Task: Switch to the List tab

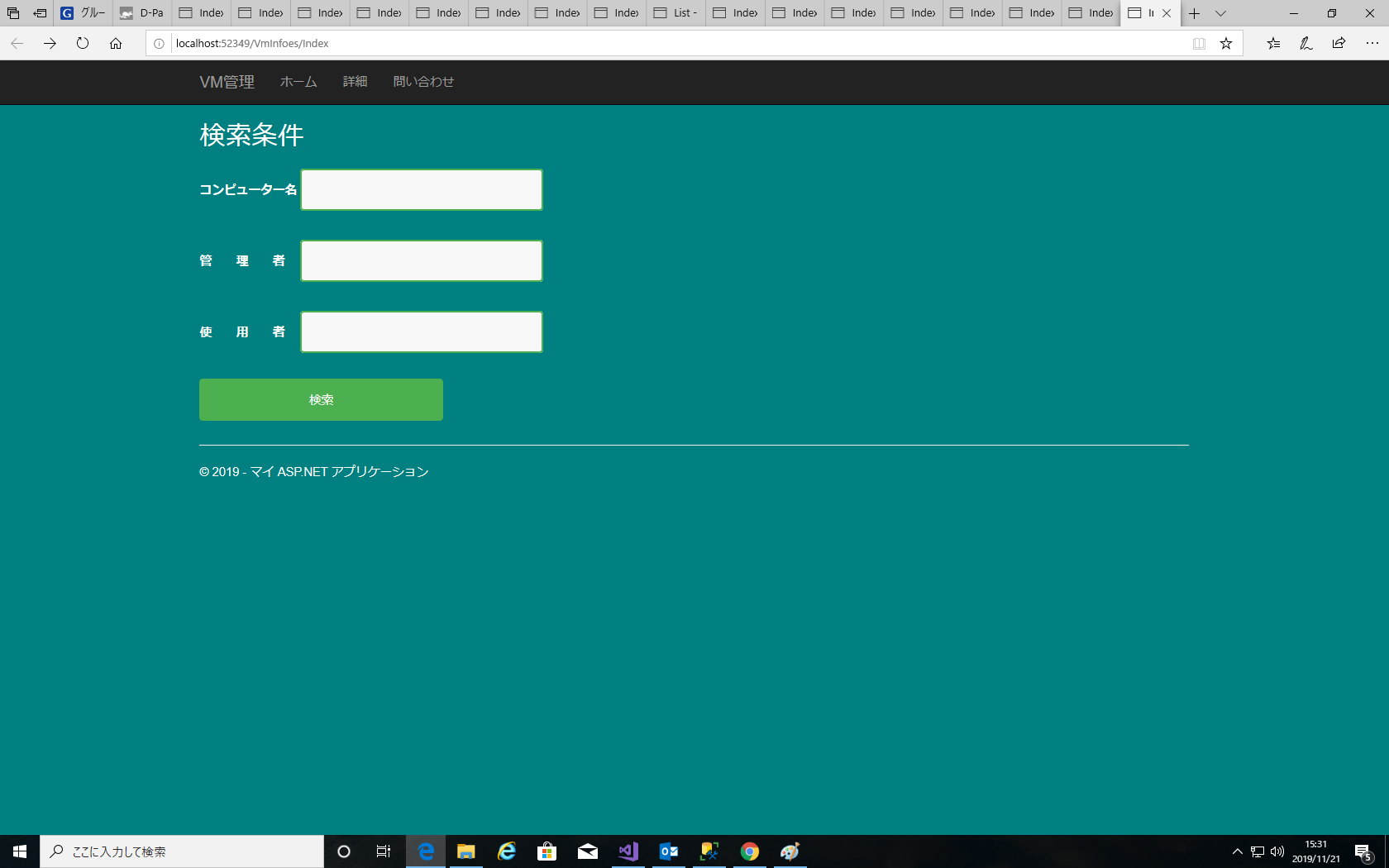Action: [676, 13]
